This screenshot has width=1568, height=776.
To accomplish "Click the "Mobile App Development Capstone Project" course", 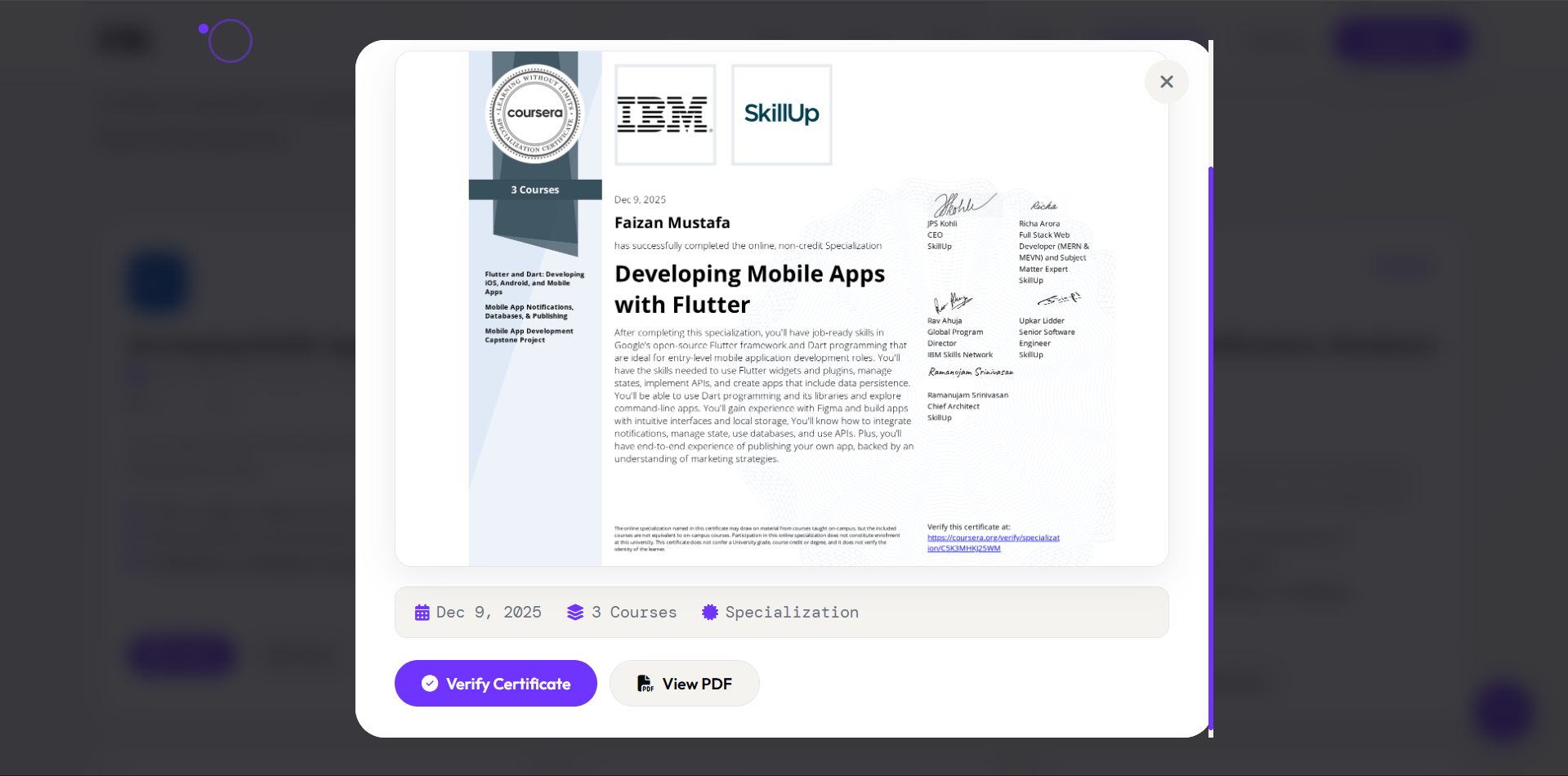I will (529, 335).
